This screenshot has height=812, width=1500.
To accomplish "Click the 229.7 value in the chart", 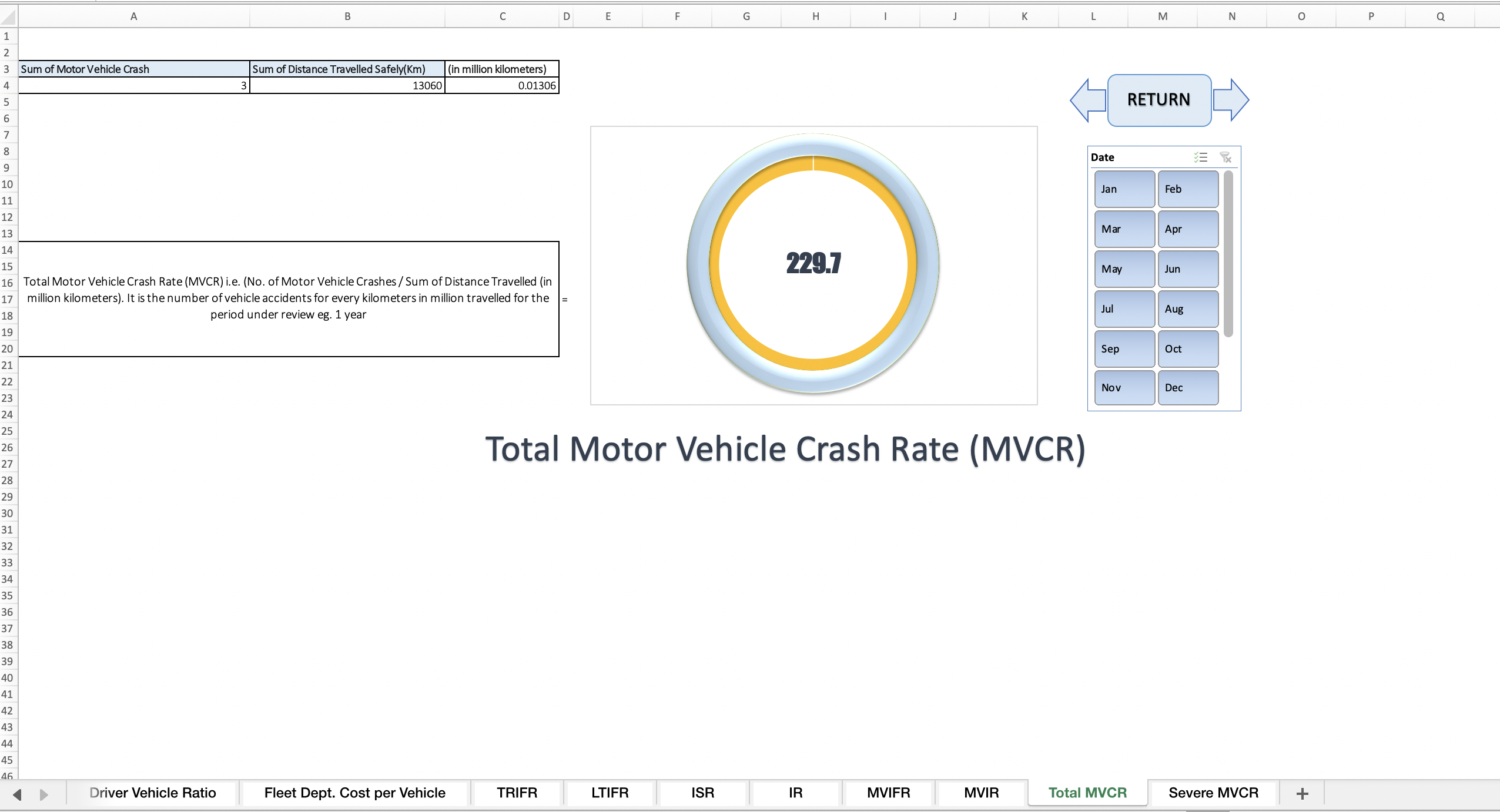I will point(813,263).
